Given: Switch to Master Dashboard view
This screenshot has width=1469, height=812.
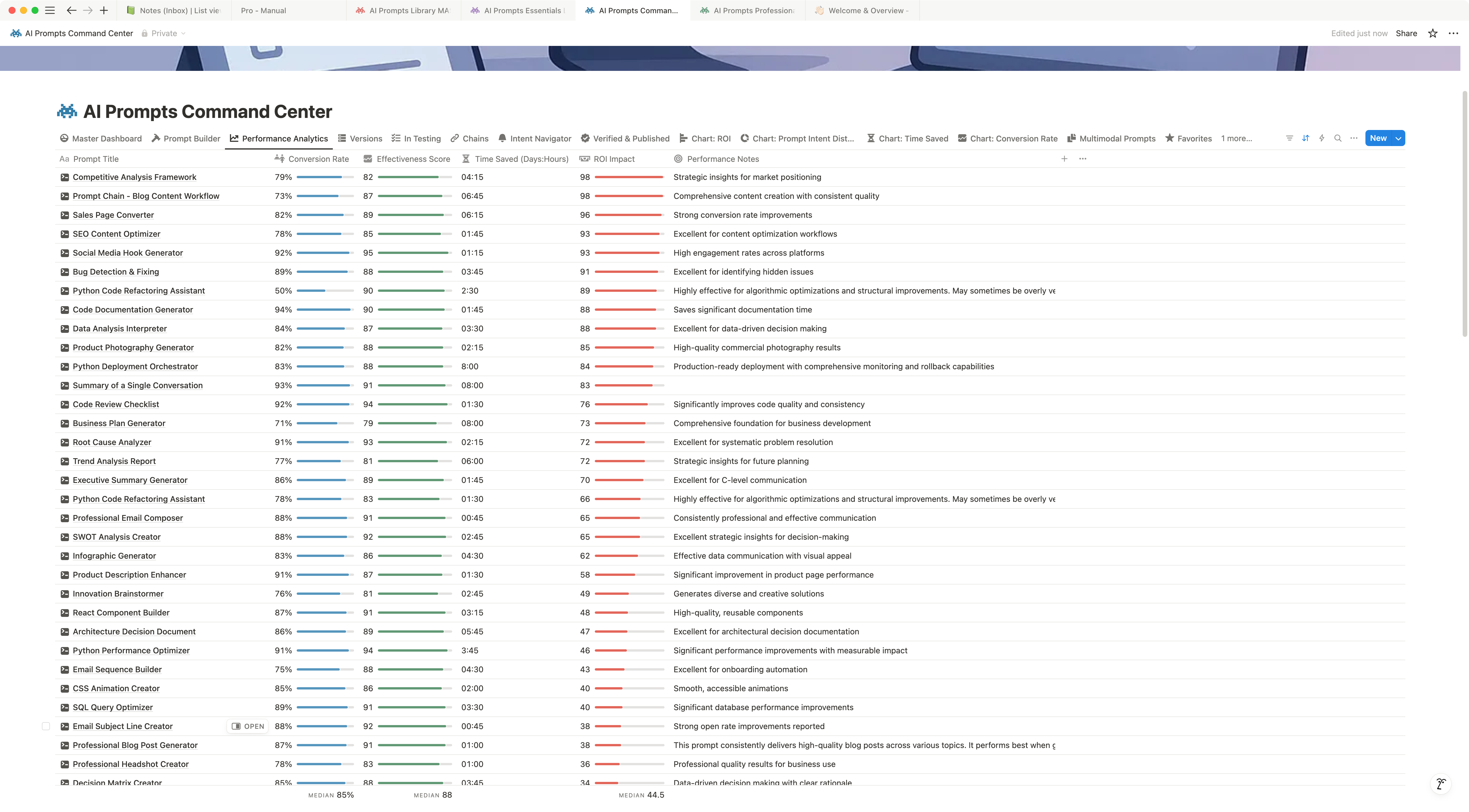Looking at the screenshot, I should click(100, 138).
